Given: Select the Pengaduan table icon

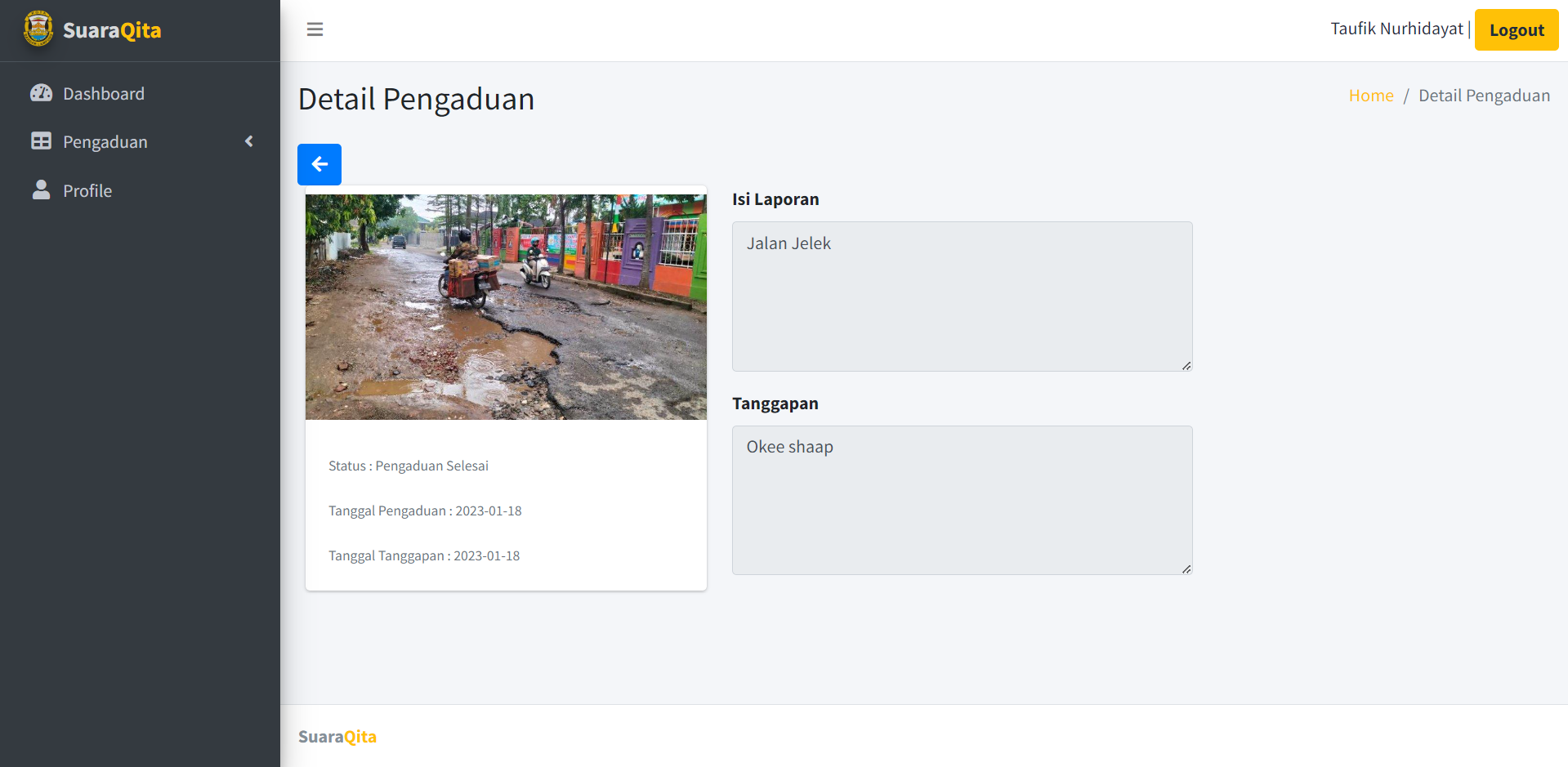Looking at the screenshot, I should point(41,141).
